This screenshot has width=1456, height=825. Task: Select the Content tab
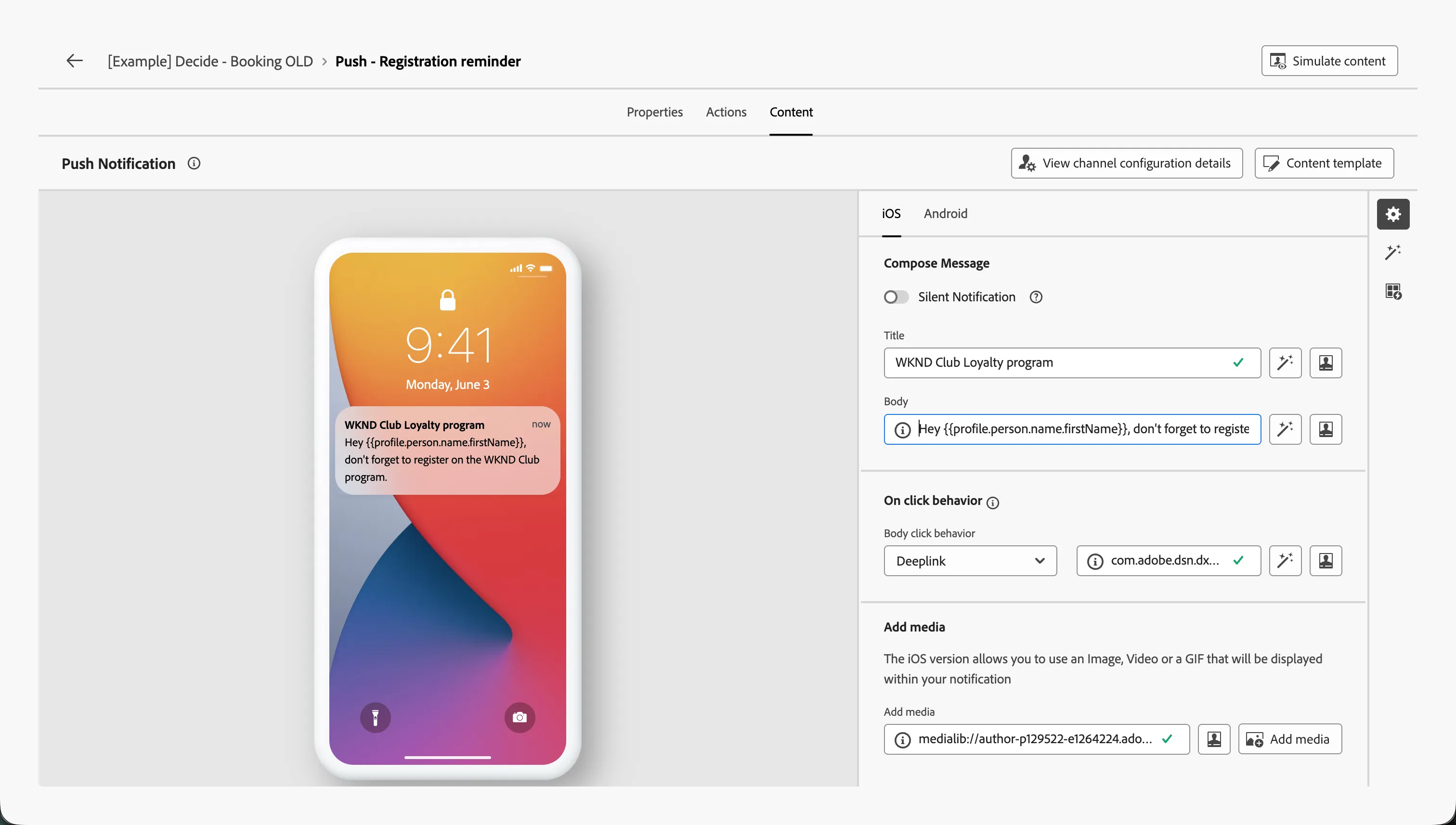coord(791,112)
